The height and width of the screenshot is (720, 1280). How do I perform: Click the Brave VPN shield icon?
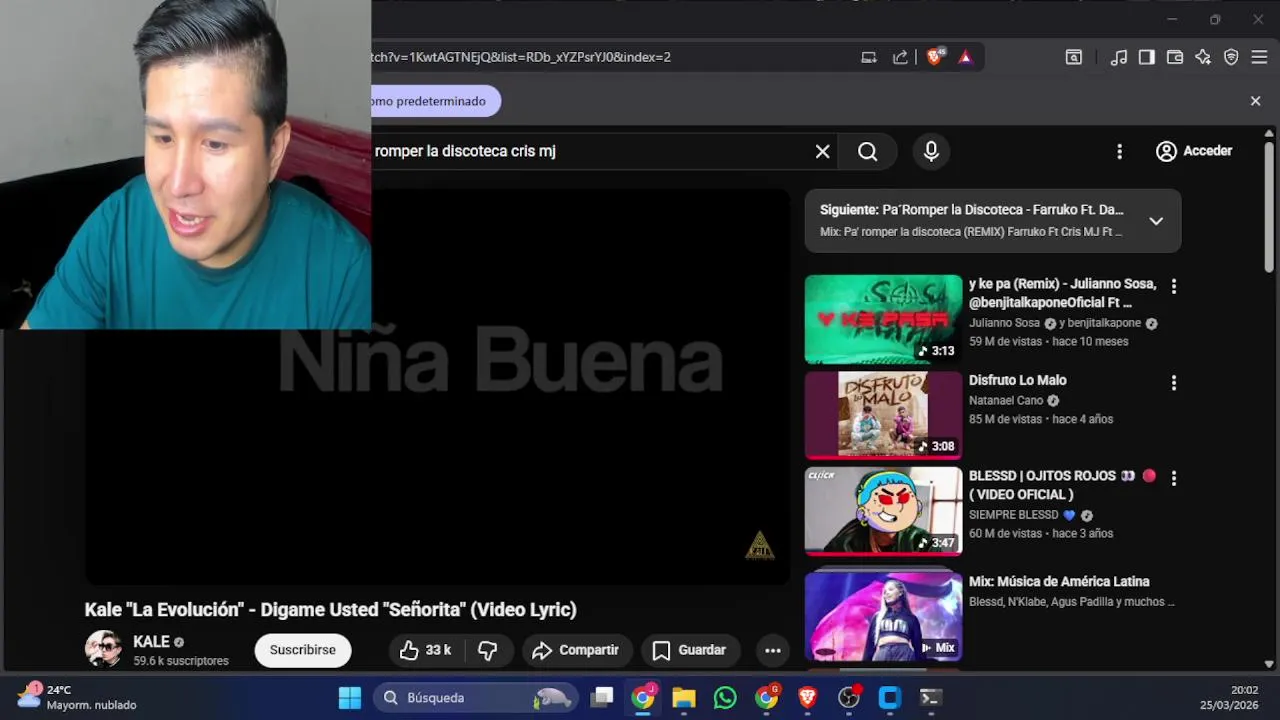pos(1231,57)
